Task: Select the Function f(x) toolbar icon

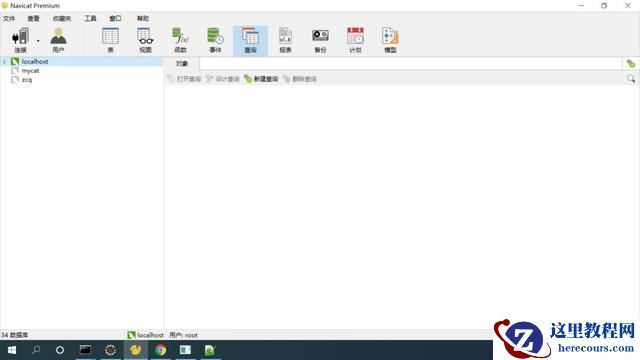Action: [x=180, y=40]
